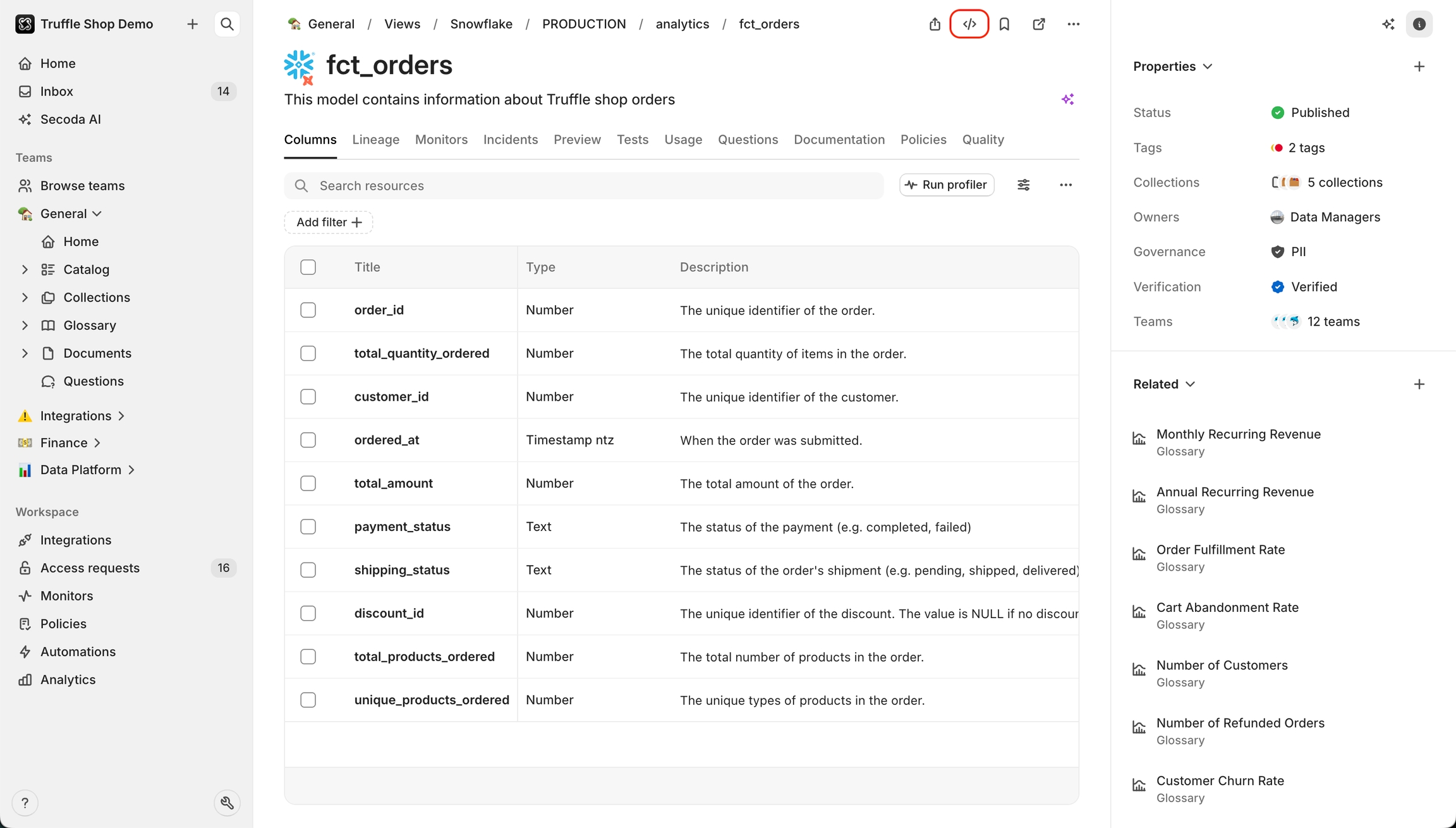
Task: Click the wrench tool icon at bottom left
Action: [x=227, y=803]
